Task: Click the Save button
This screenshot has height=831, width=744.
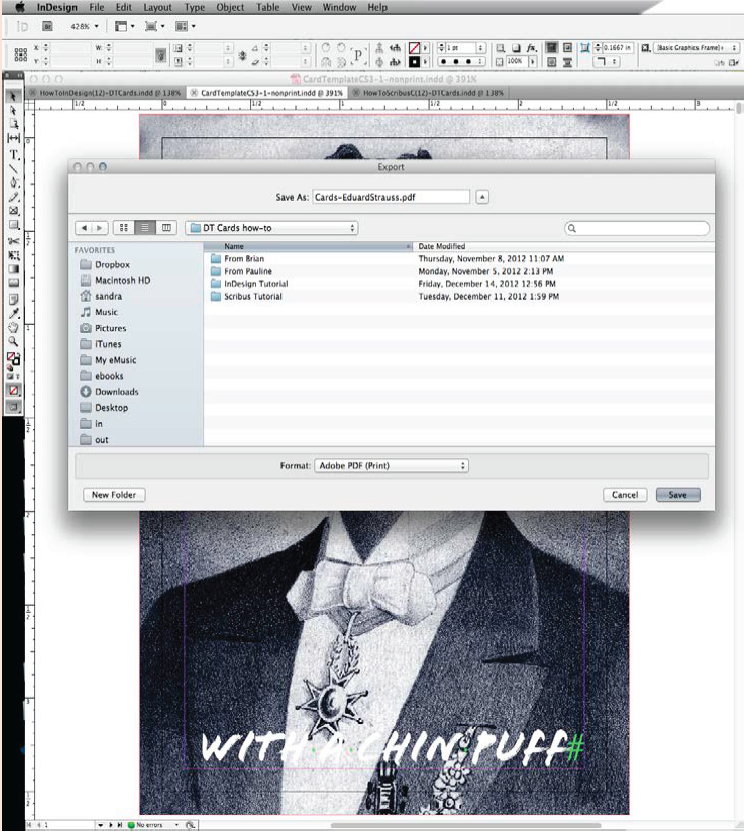Action: click(678, 495)
